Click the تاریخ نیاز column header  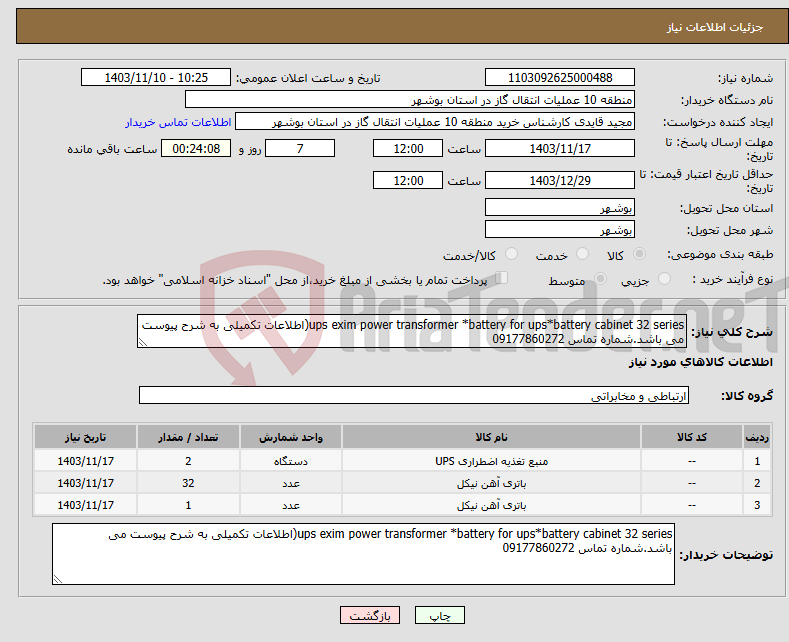click(85, 438)
